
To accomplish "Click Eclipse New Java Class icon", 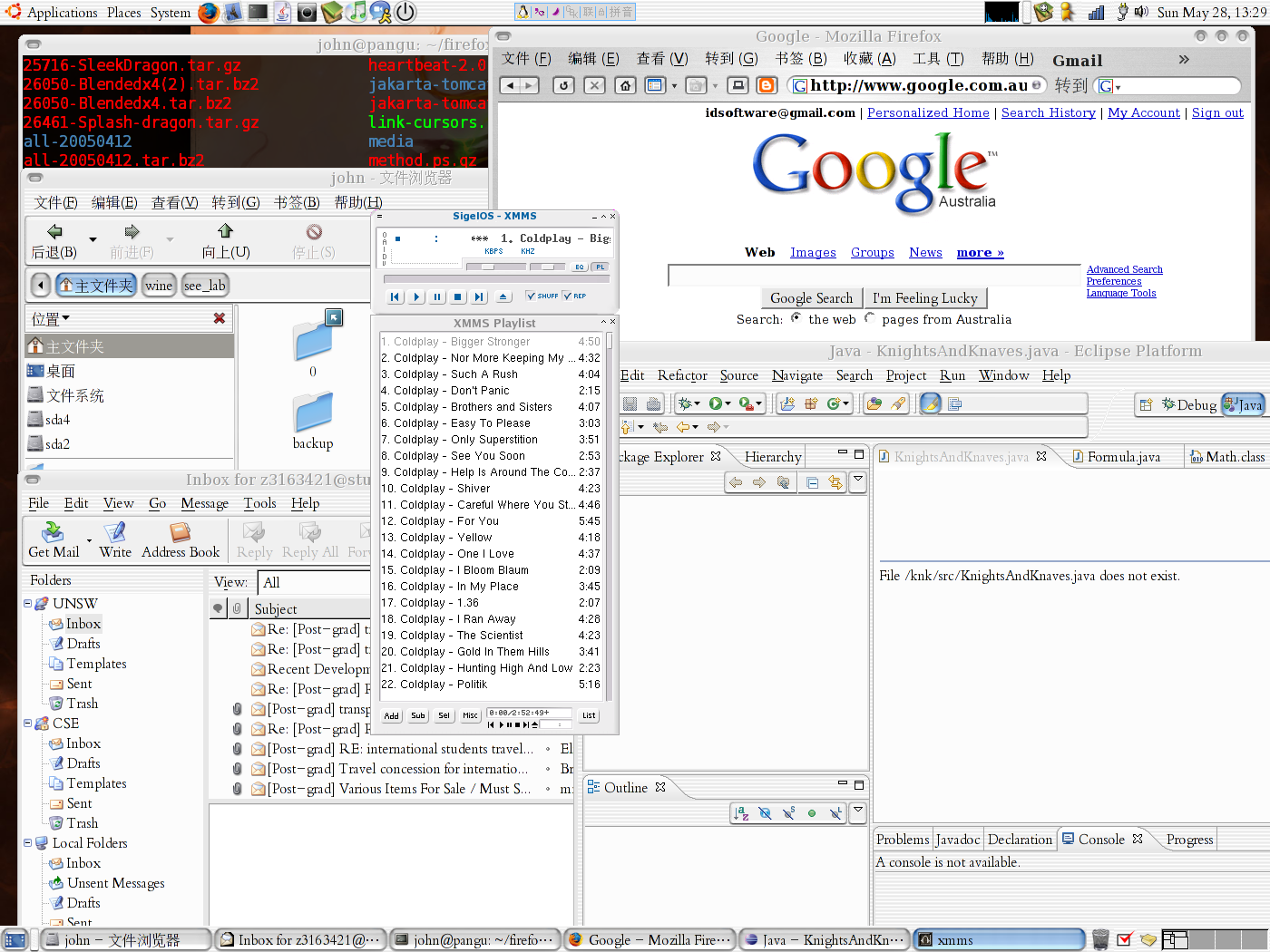I will pos(834,403).
